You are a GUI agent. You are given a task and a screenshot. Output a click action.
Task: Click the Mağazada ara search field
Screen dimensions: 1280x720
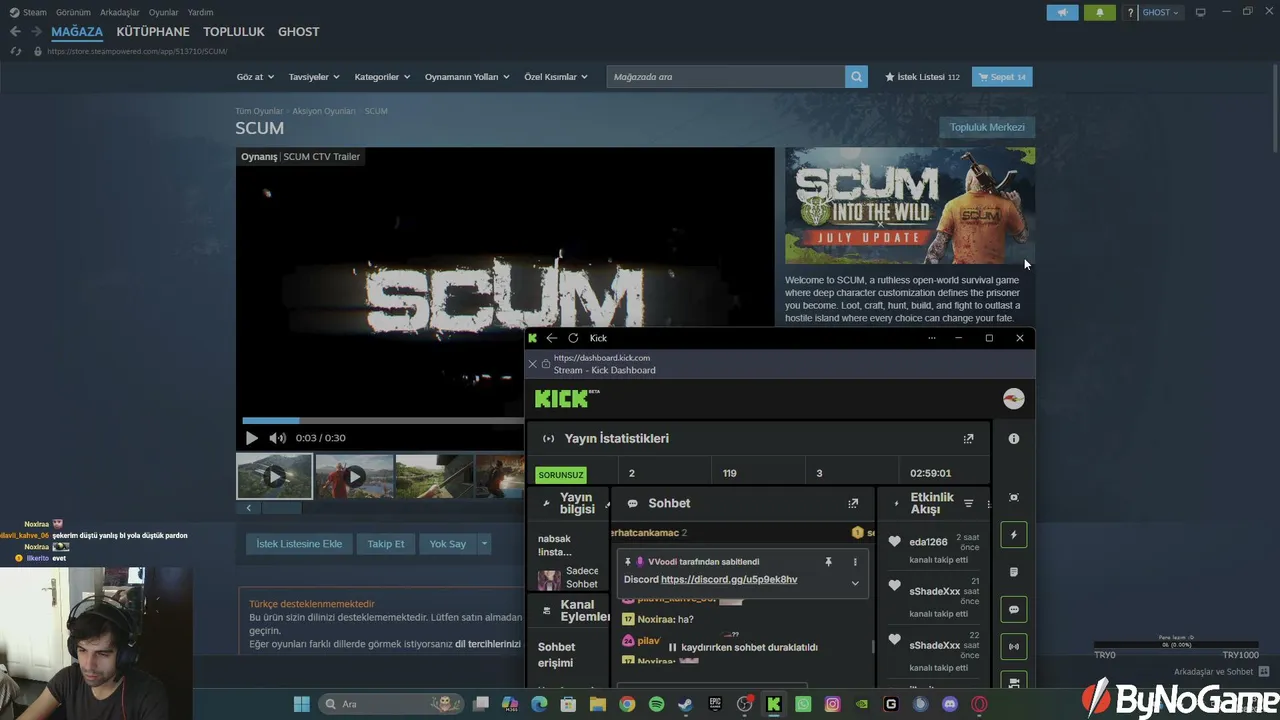click(x=726, y=77)
